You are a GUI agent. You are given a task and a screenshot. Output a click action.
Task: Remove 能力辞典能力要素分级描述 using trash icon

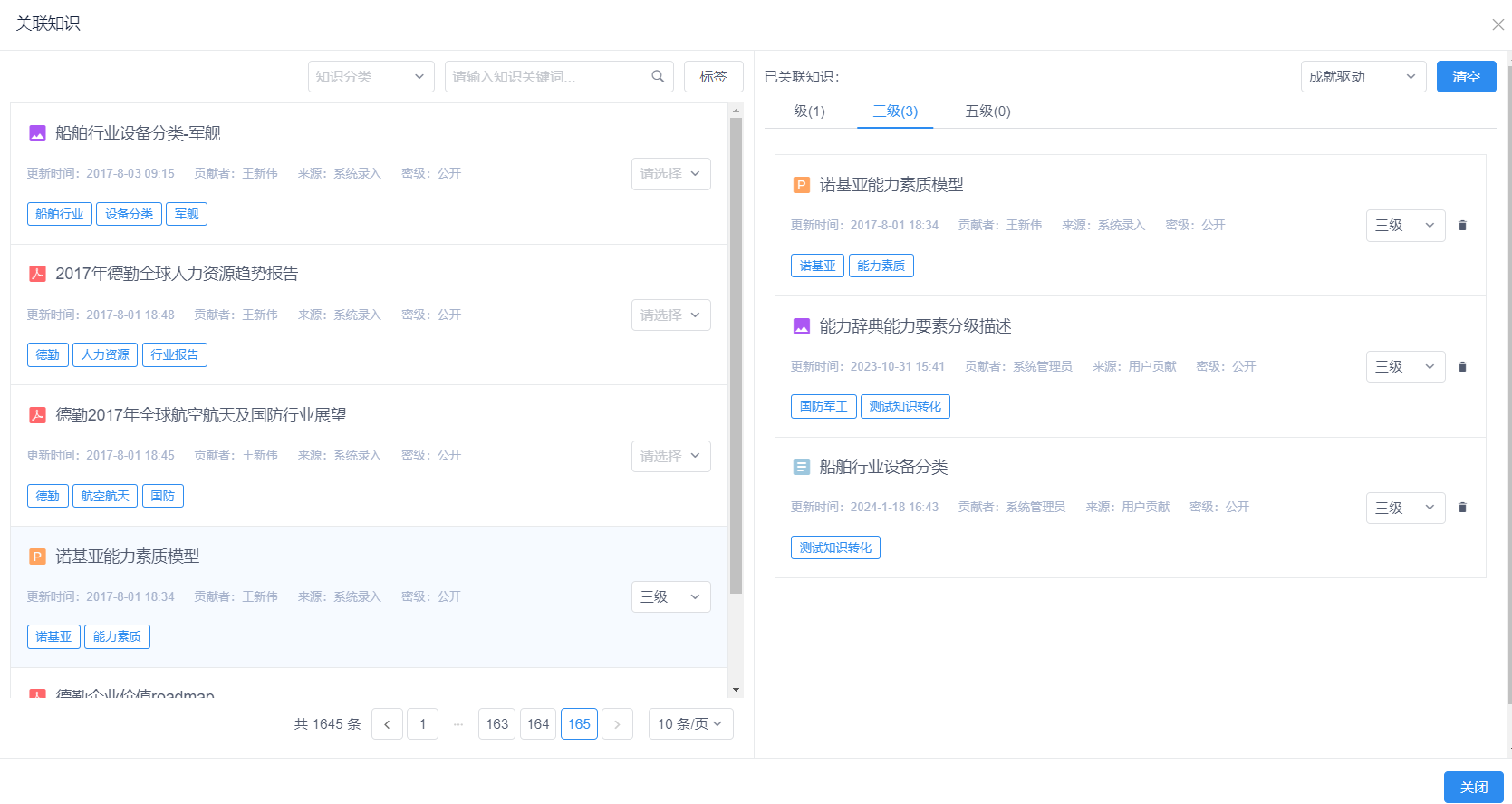(x=1462, y=367)
